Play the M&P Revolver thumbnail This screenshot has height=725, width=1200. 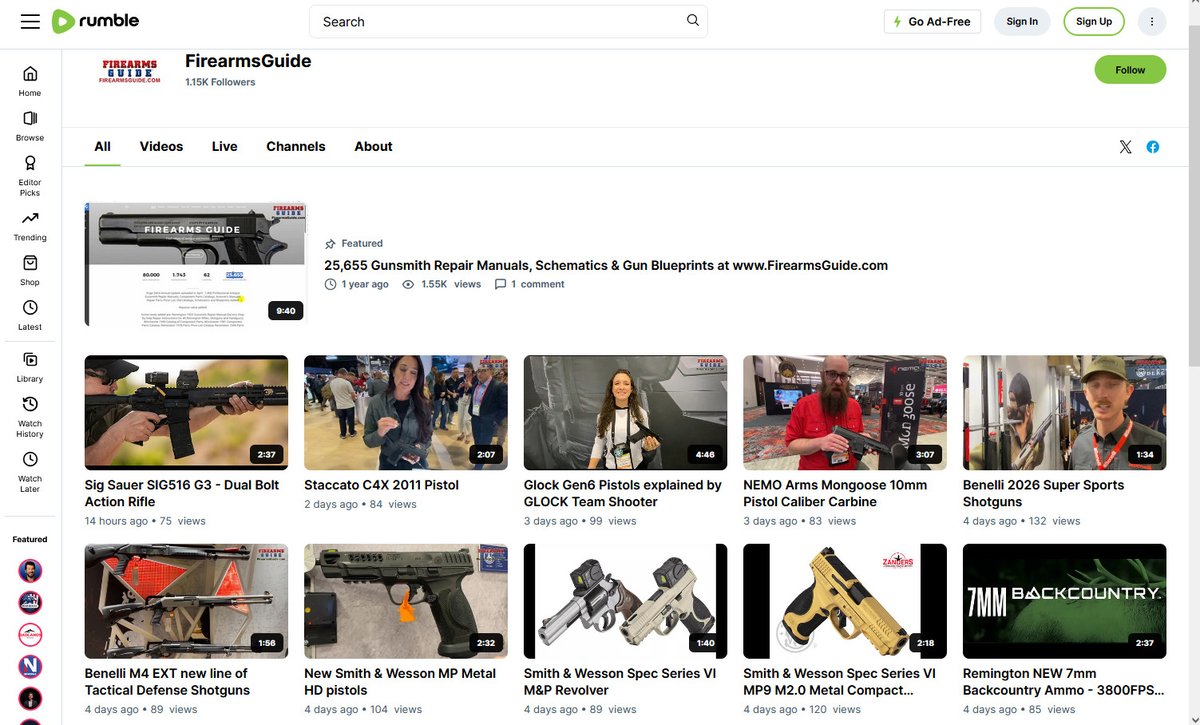tap(625, 601)
